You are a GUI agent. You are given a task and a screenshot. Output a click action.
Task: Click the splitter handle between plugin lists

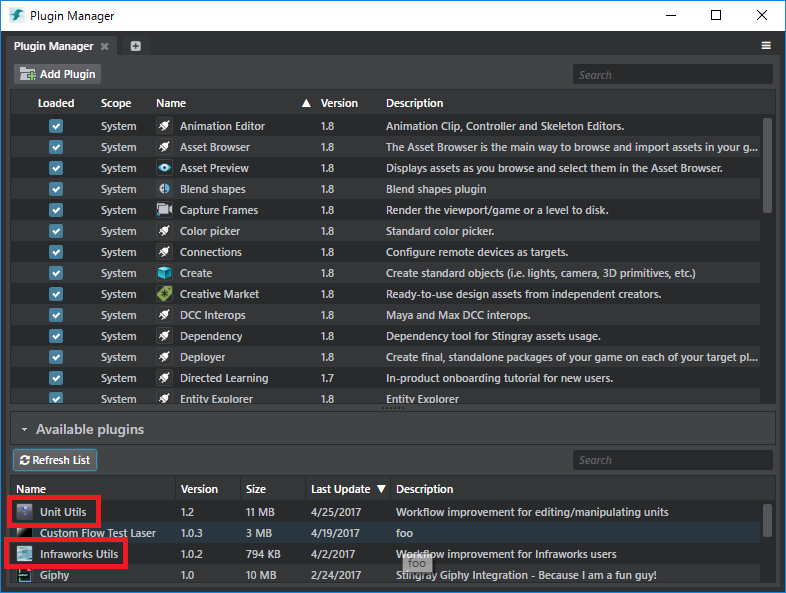click(393, 408)
